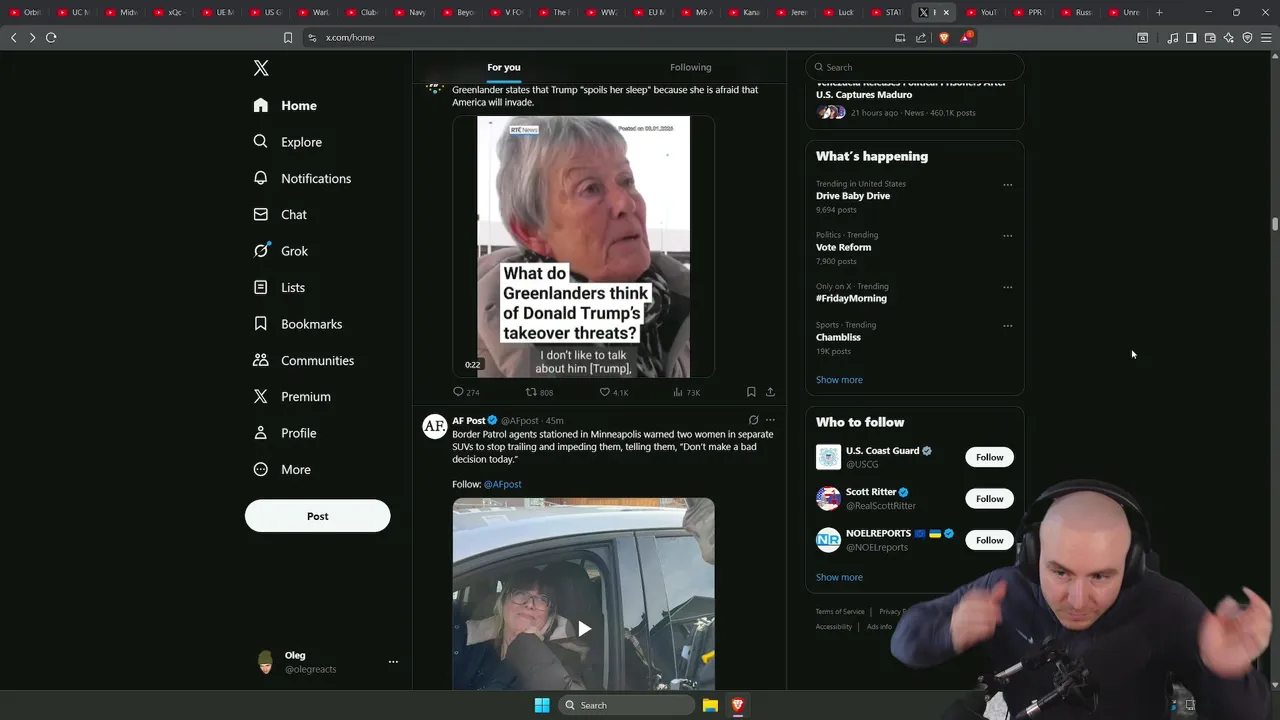Like the Greenlander post with 4.1K likes
Screen dimensions: 1280x720
pyautogui.click(x=614, y=392)
